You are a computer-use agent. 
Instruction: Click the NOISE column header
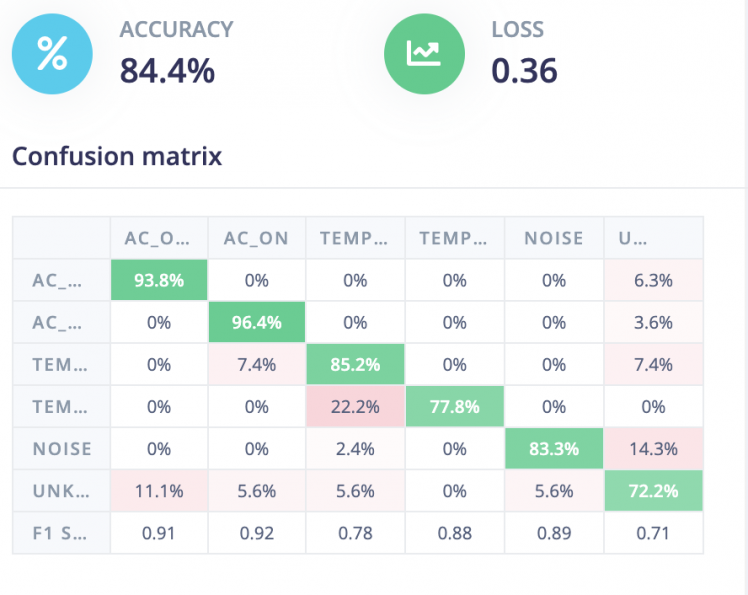point(554,238)
